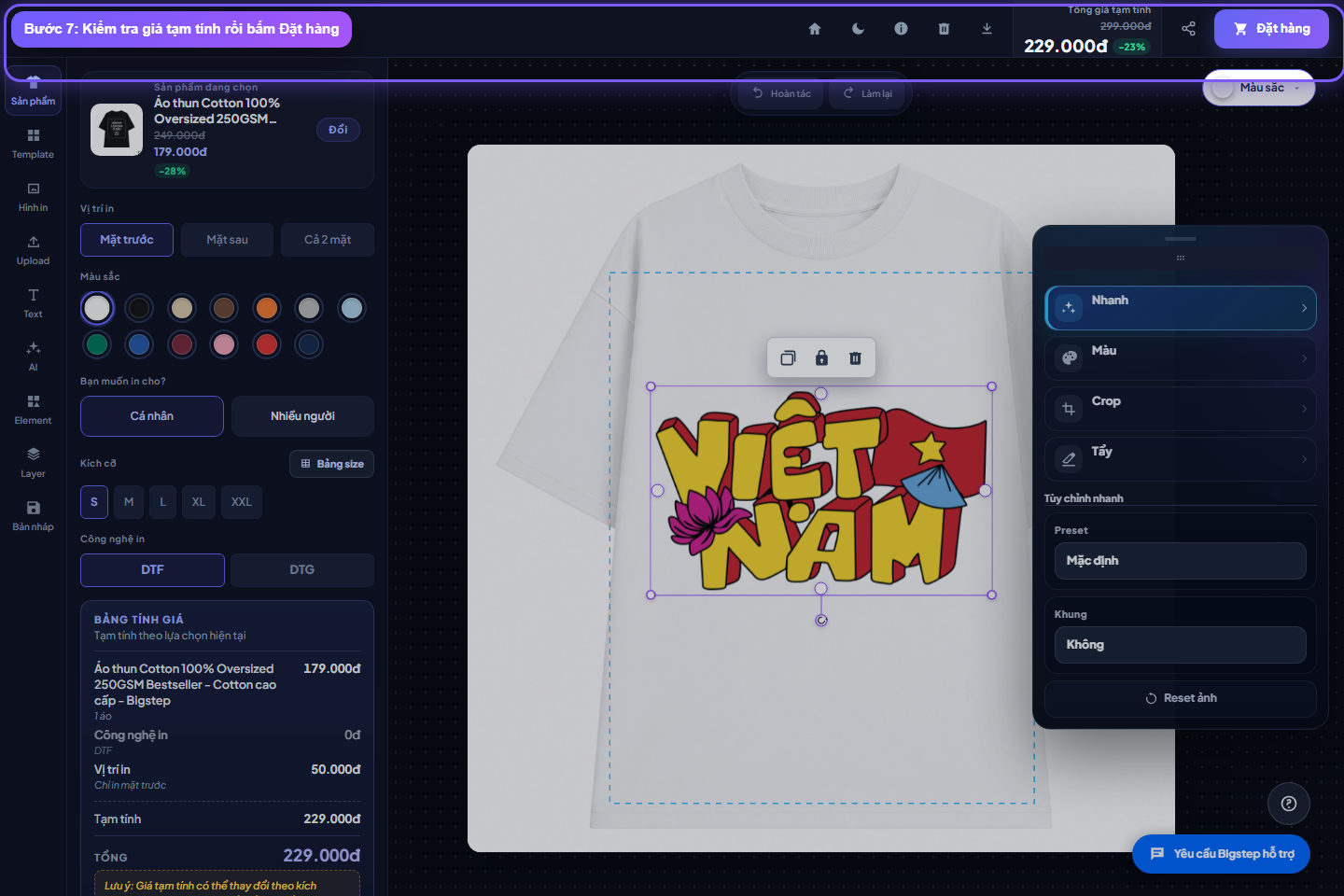The image size is (1344, 896).
Task: Click the rotate handle below the design
Action: click(821, 620)
